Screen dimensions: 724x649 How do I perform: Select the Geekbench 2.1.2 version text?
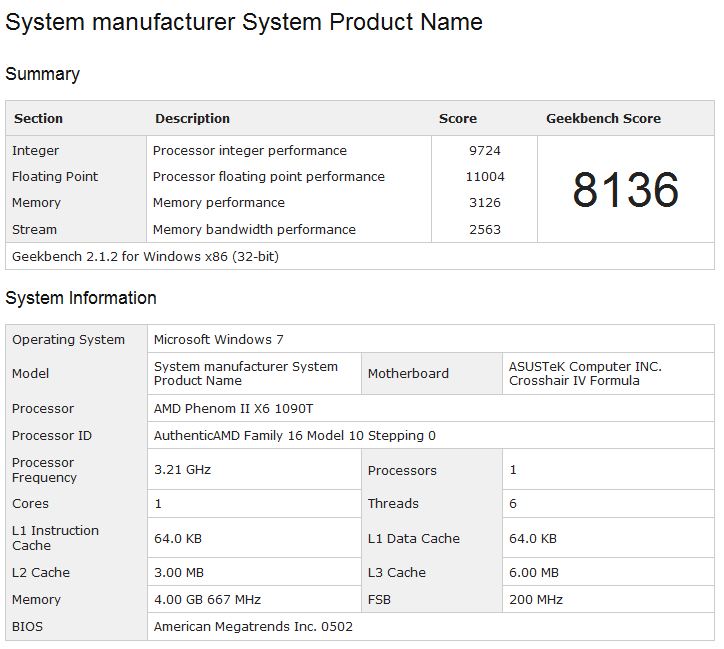tap(145, 256)
